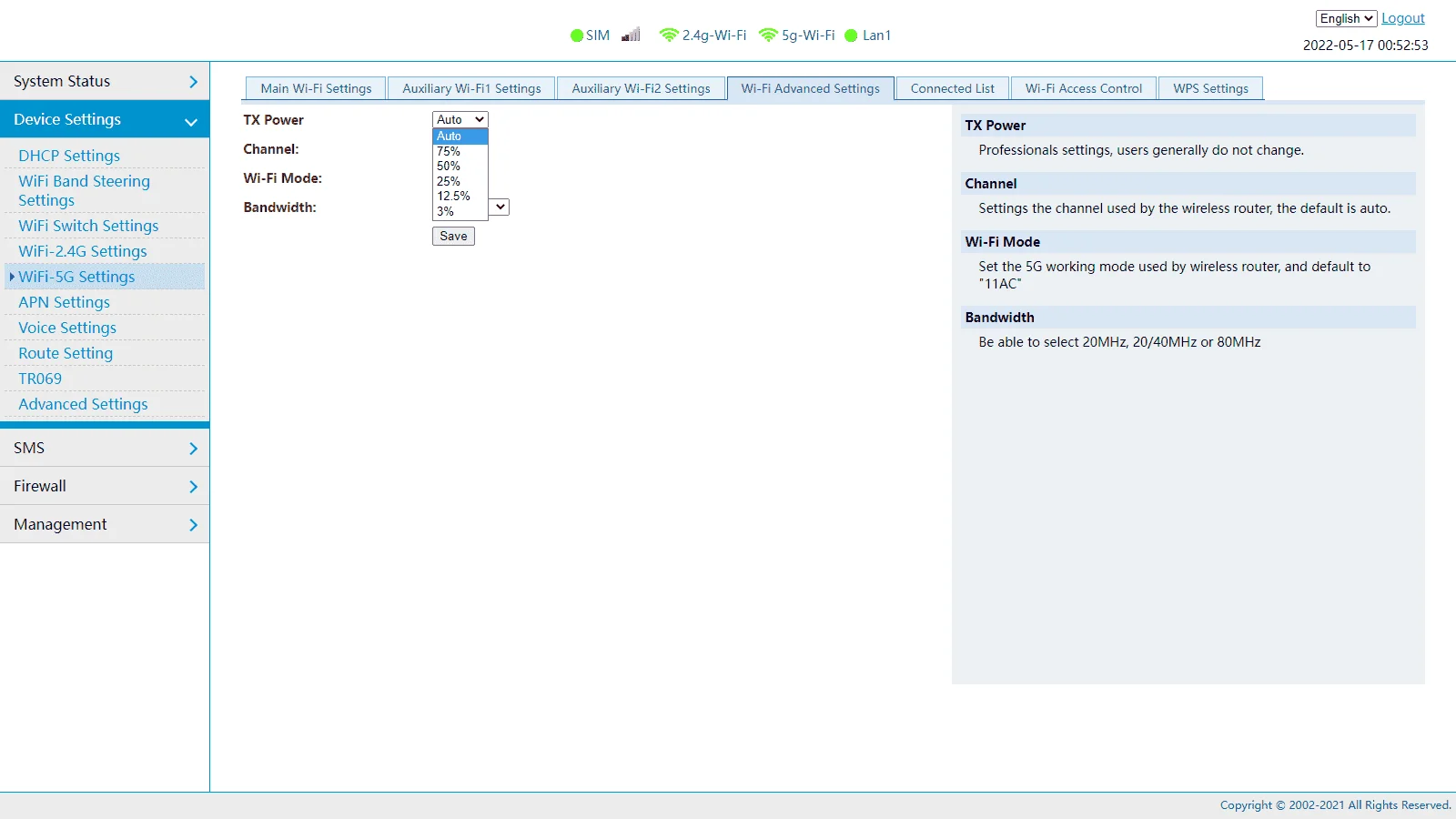Switch to Auxiliary Wi-Fi2 Settings tab

coord(641,88)
